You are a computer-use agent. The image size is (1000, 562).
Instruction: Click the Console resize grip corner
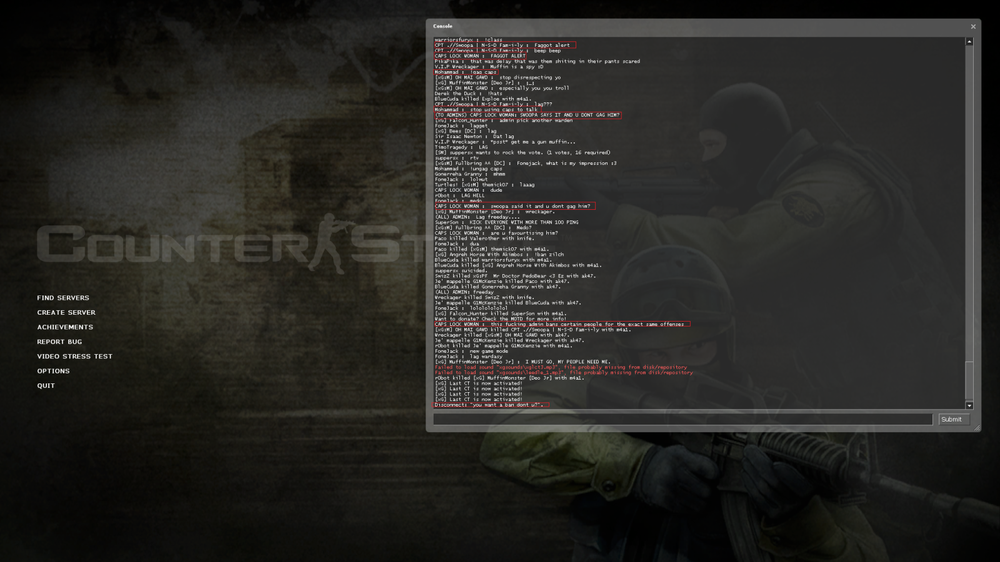976,427
